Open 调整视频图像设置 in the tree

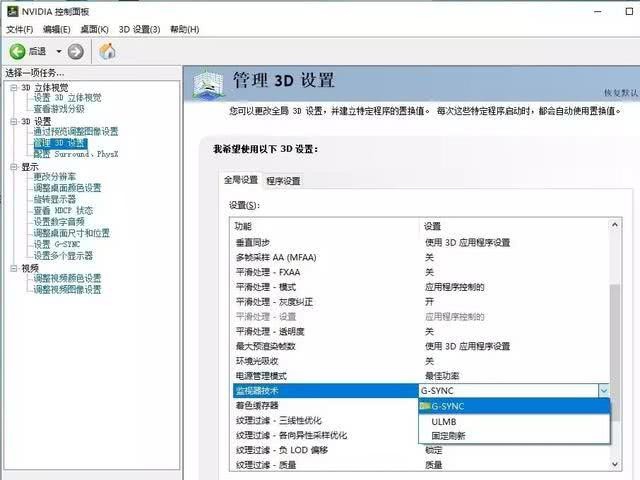click(x=67, y=289)
